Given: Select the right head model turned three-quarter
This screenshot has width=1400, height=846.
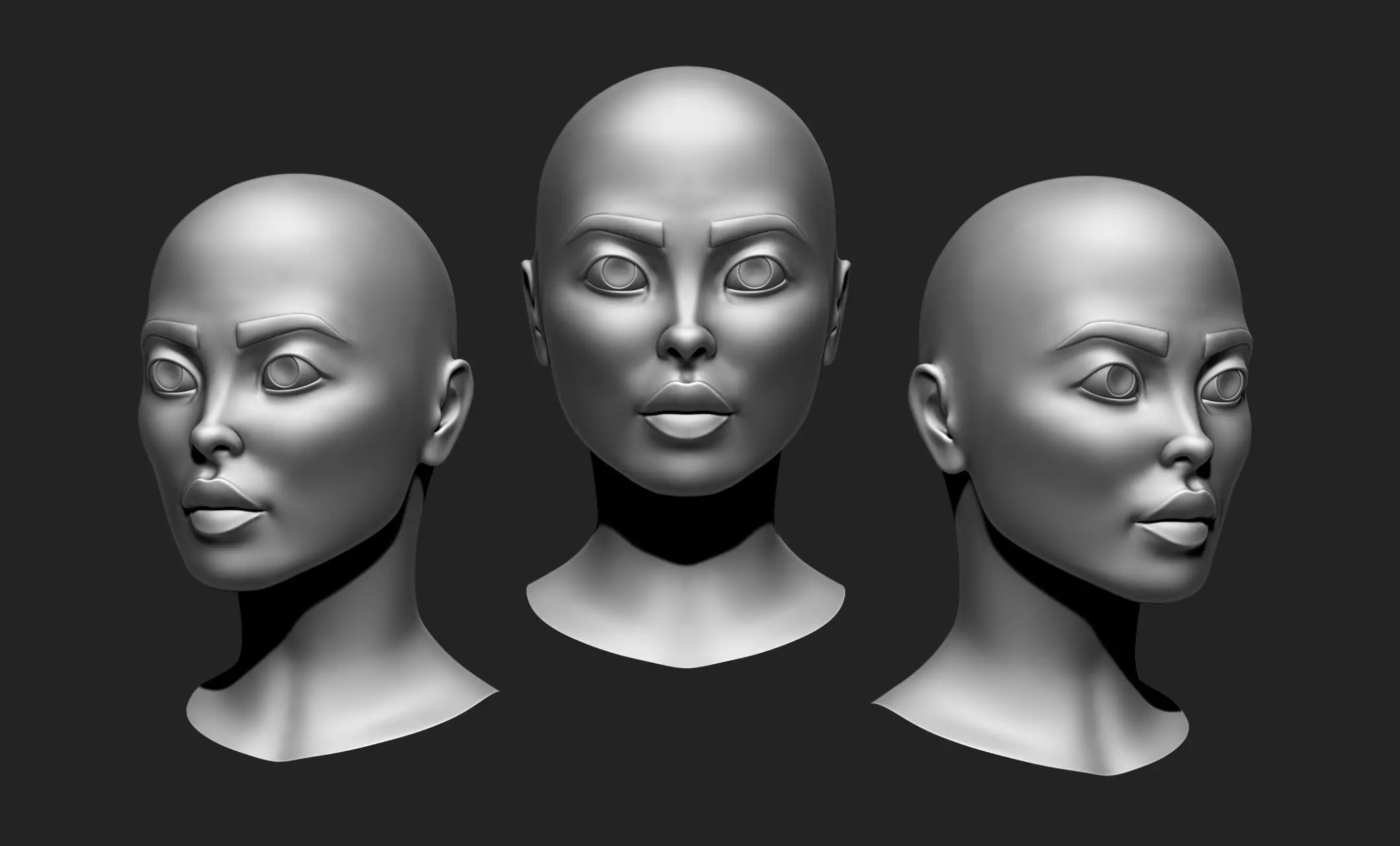Looking at the screenshot, I should [1064, 476].
